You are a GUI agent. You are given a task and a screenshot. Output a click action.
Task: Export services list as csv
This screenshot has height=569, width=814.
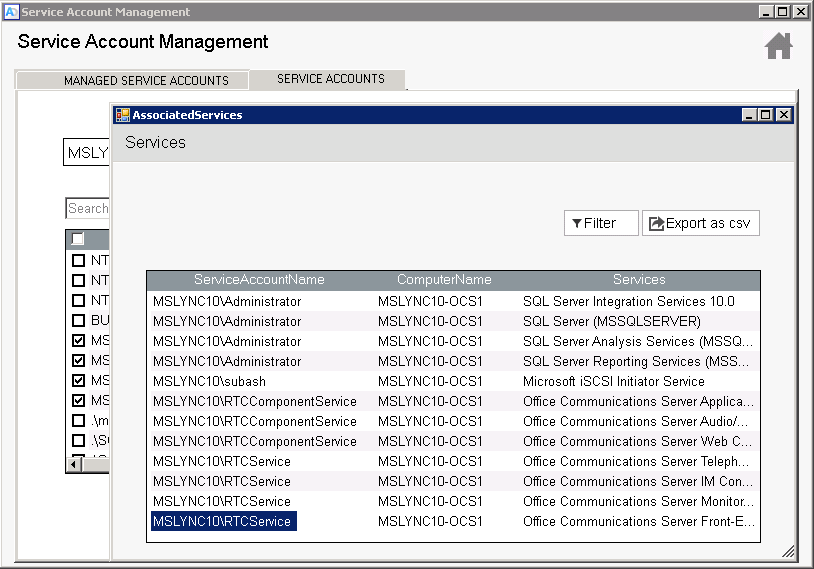click(700, 224)
